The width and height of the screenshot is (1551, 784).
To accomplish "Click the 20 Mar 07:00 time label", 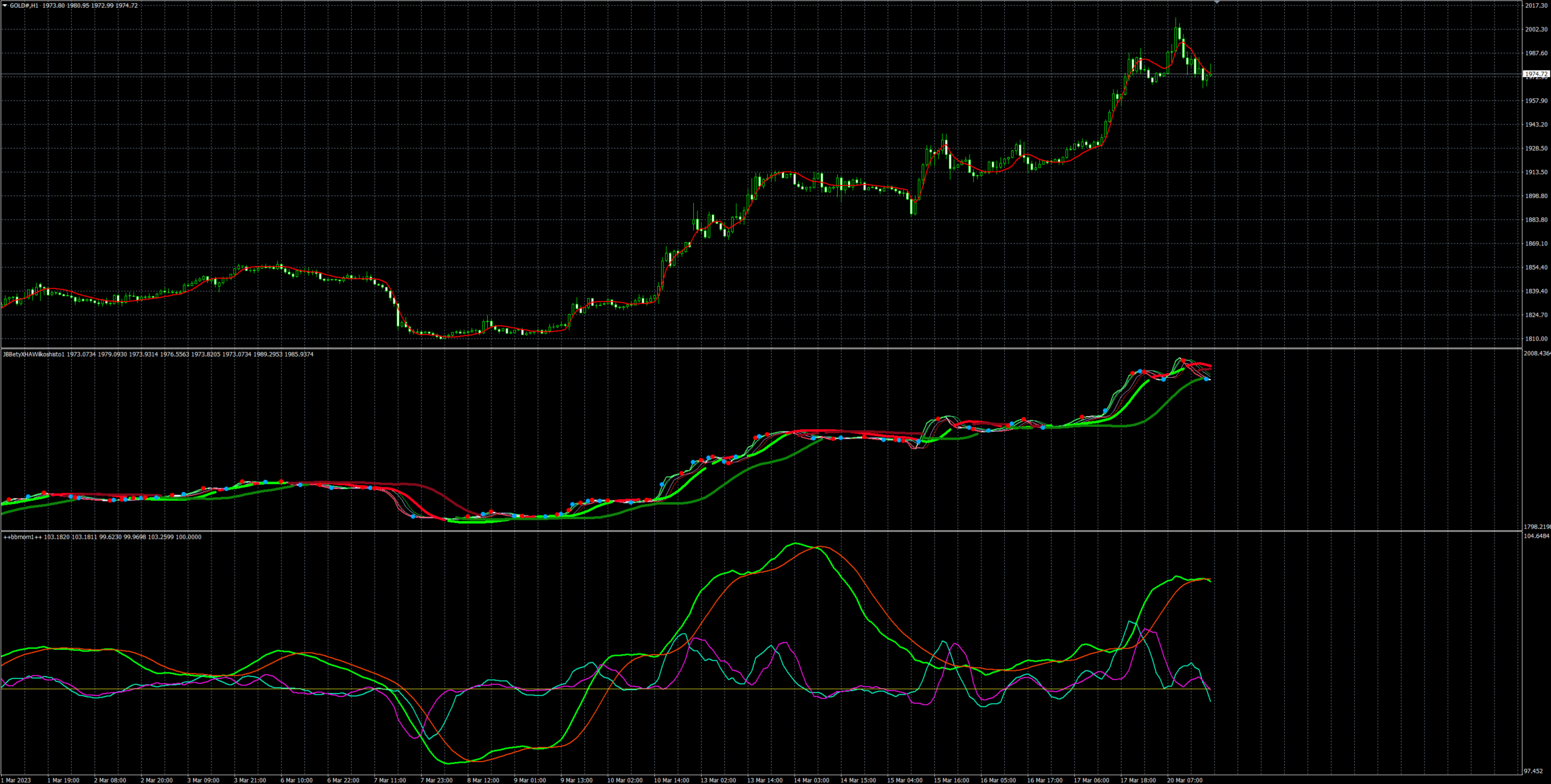I will point(1184,780).
